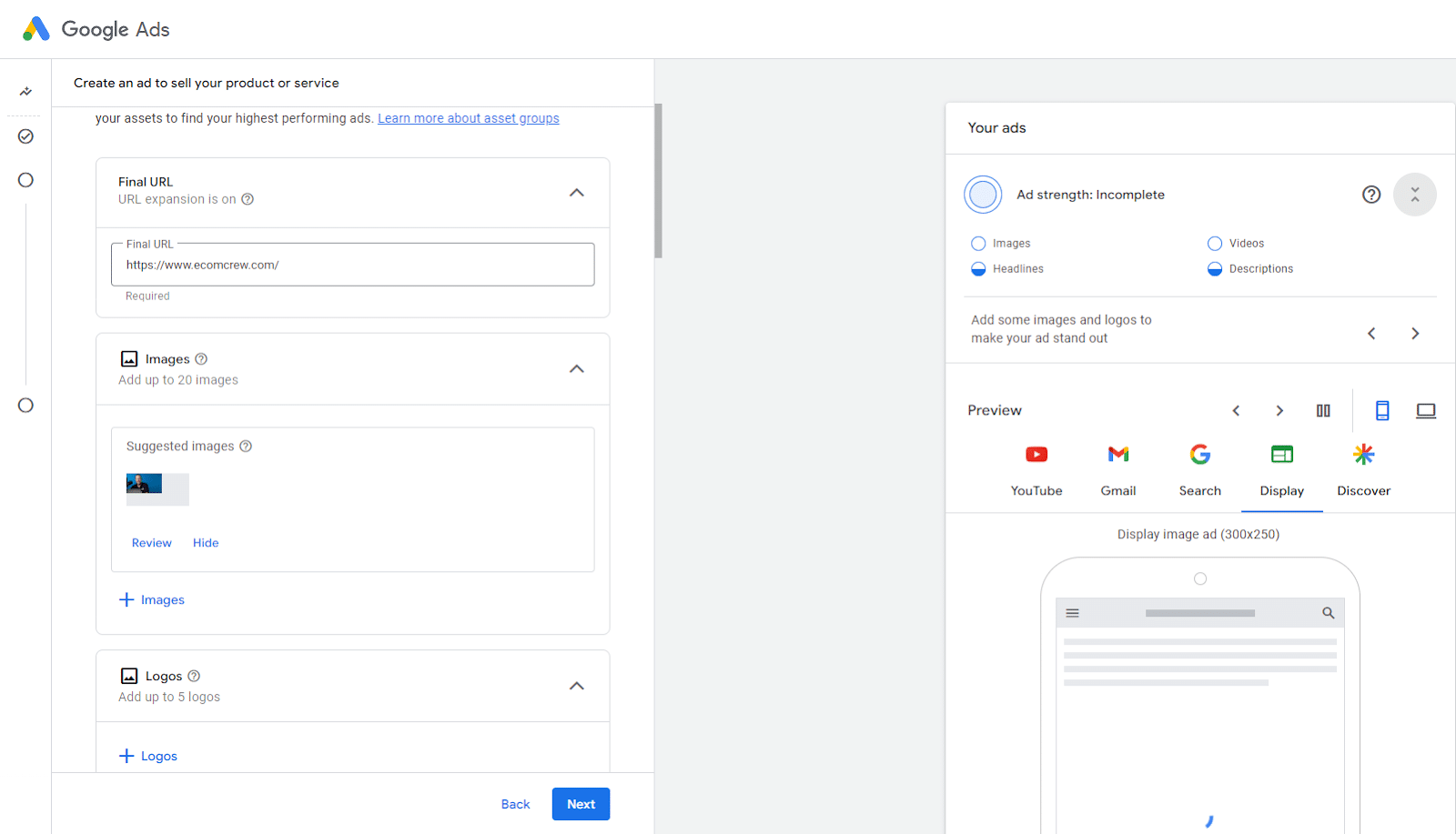Screen dimensions: 1456x834
Task: Open the trend chart sidebar step icon
Action: (25, 91)
